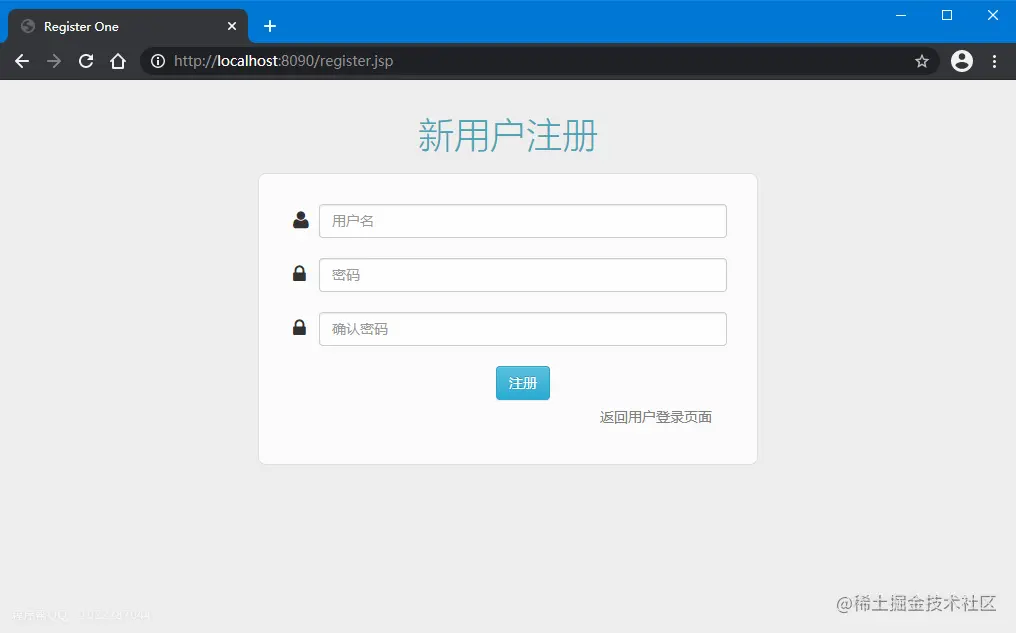Open the browser three-dot menu
This screenshot has width=1016, height=633.
[995, 61]
